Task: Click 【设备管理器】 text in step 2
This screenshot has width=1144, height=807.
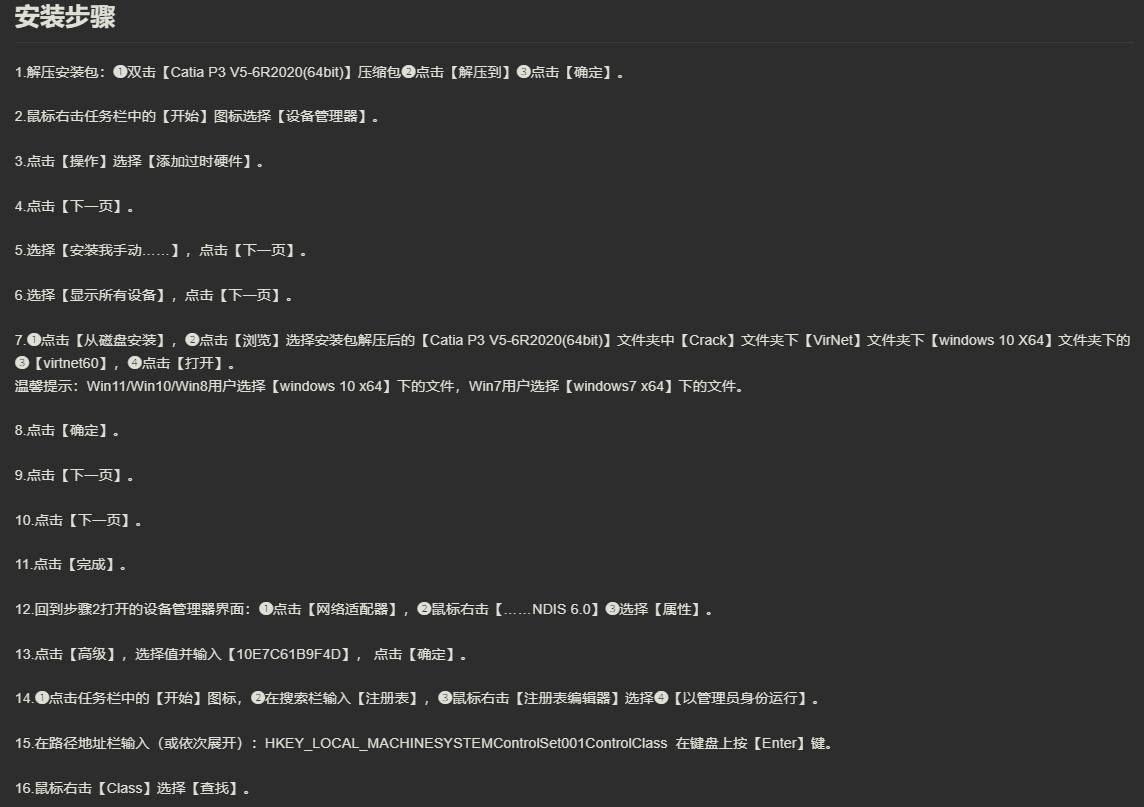Action: [x=322, y=117]
